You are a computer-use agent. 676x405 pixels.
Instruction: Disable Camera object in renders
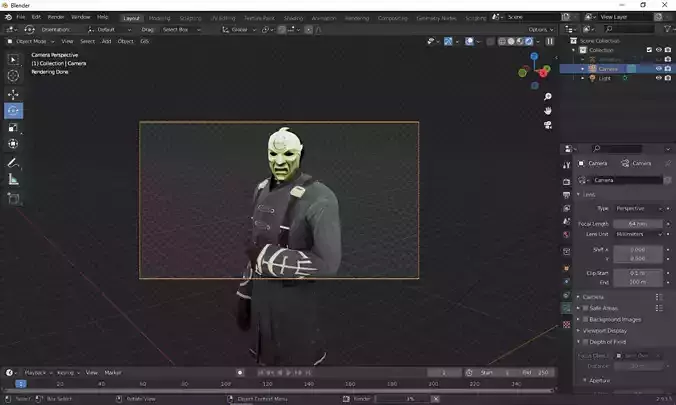pos(668,69)
